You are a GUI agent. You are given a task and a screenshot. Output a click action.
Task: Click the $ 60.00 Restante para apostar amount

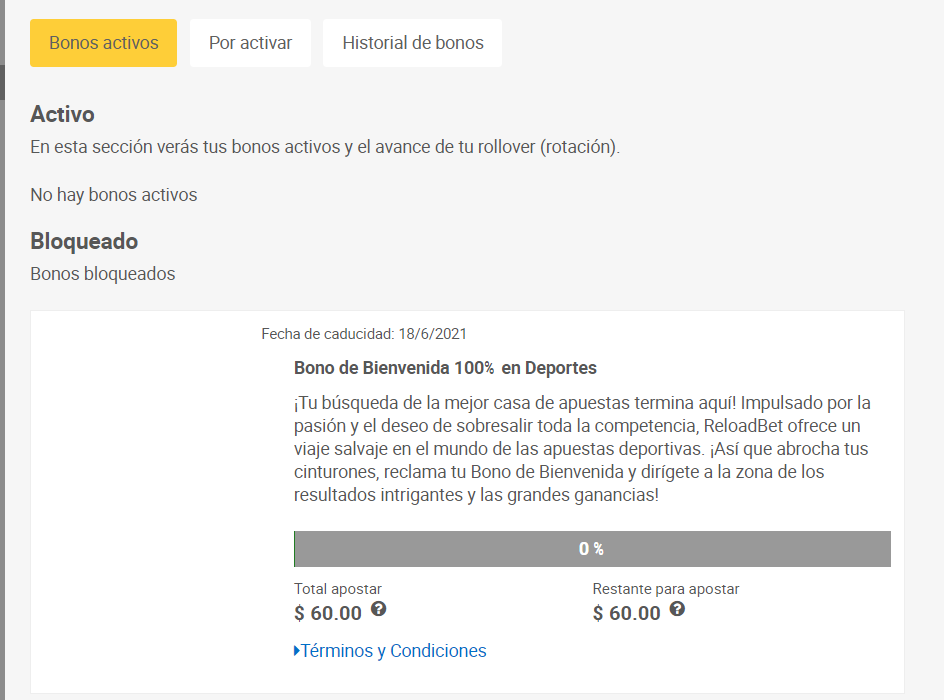click(x=627, y=613)
